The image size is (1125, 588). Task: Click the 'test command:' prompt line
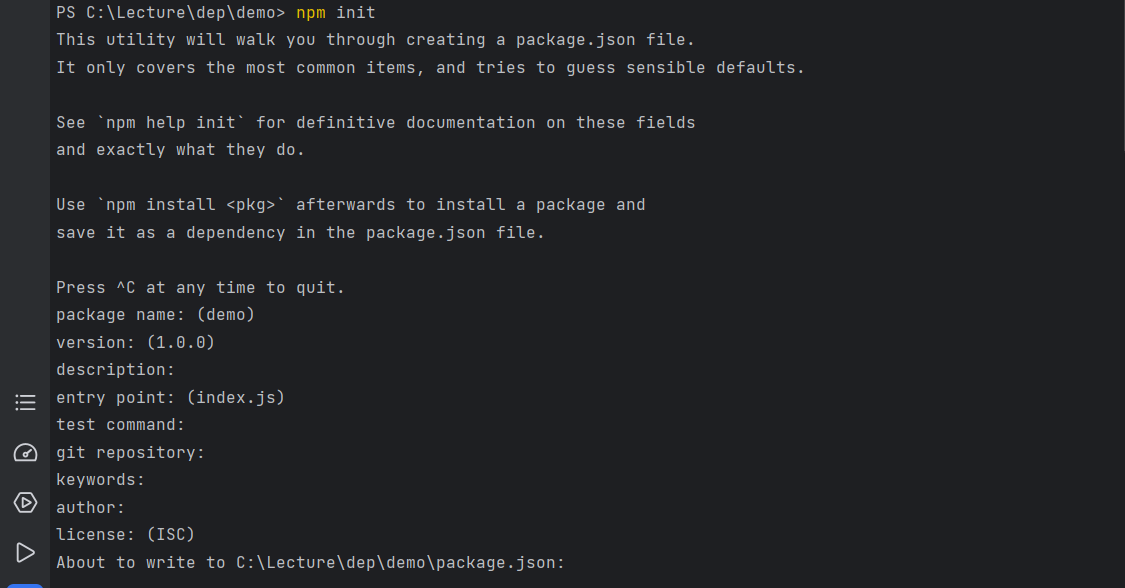[121, 425]
